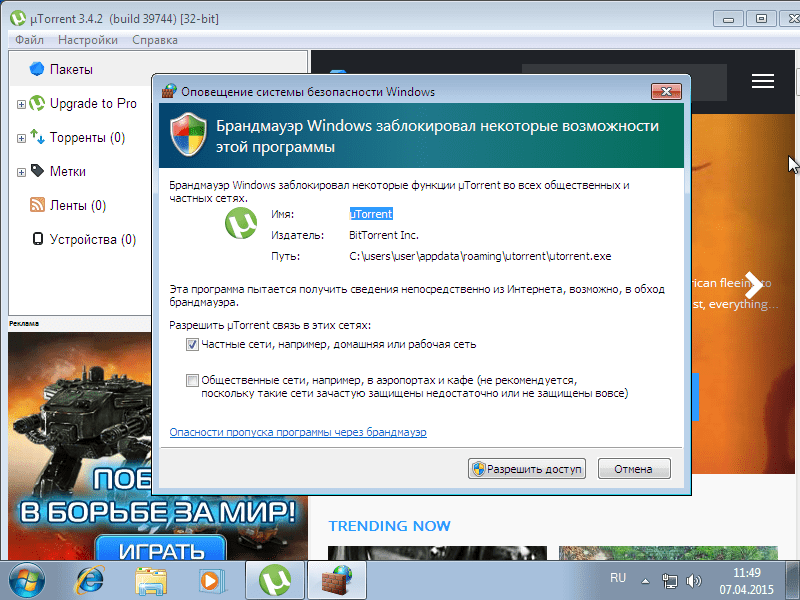Click the Upgrade to Pro icon
Viewport: 800px width, 600px height.
click(x=37, y=103)
